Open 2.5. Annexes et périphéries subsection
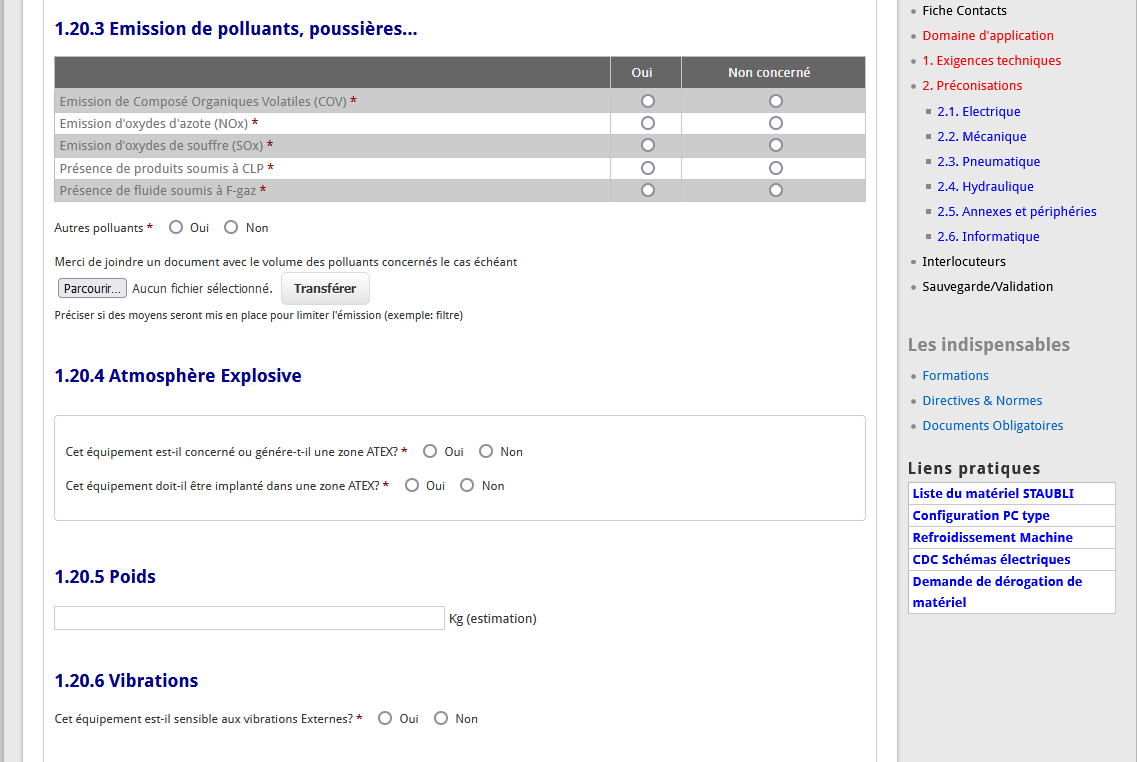Image resolution: width=1137 pixels, height=762 pixels. pos(1017,212)
